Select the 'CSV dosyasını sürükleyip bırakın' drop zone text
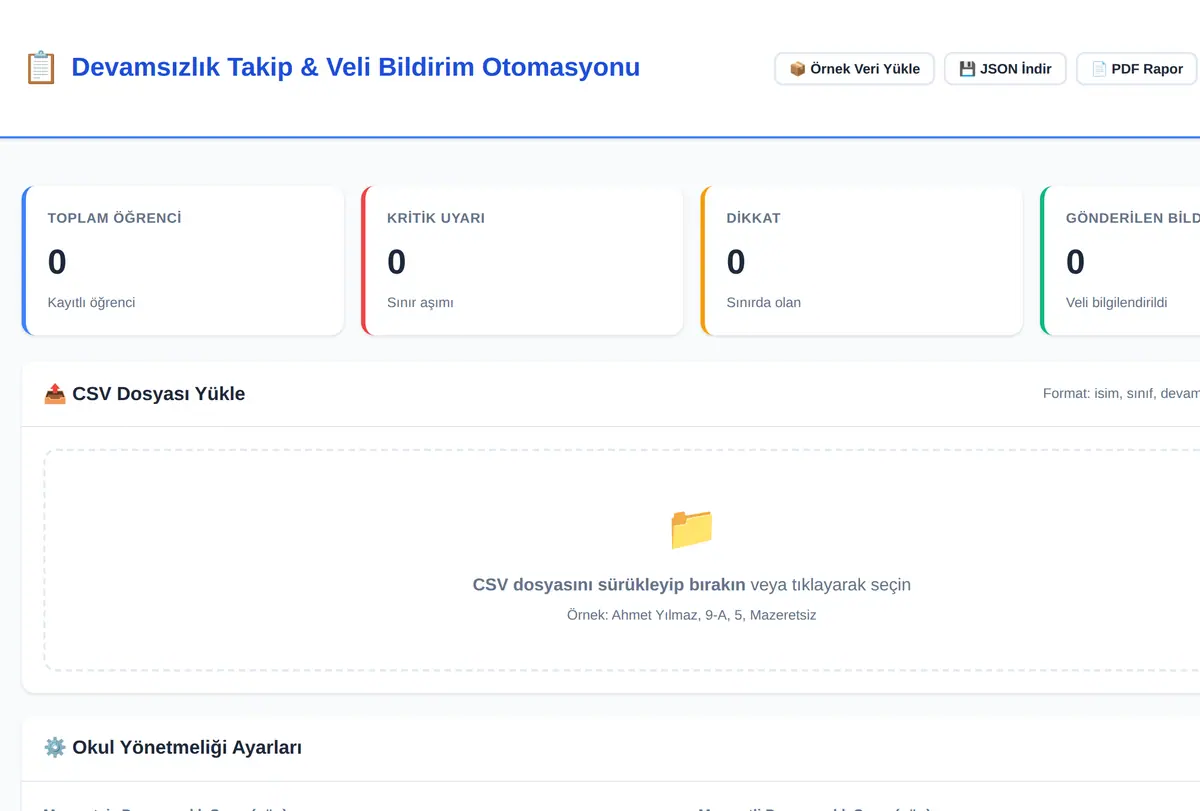 pyautogui.click(x=609, y=585)
